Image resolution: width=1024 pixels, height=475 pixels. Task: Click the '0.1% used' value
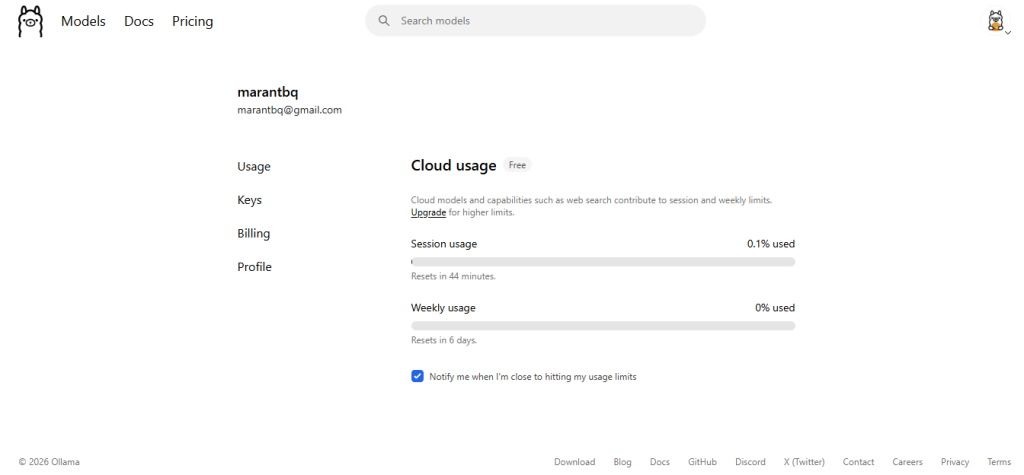pyautogui.click(x=771, y=244)
